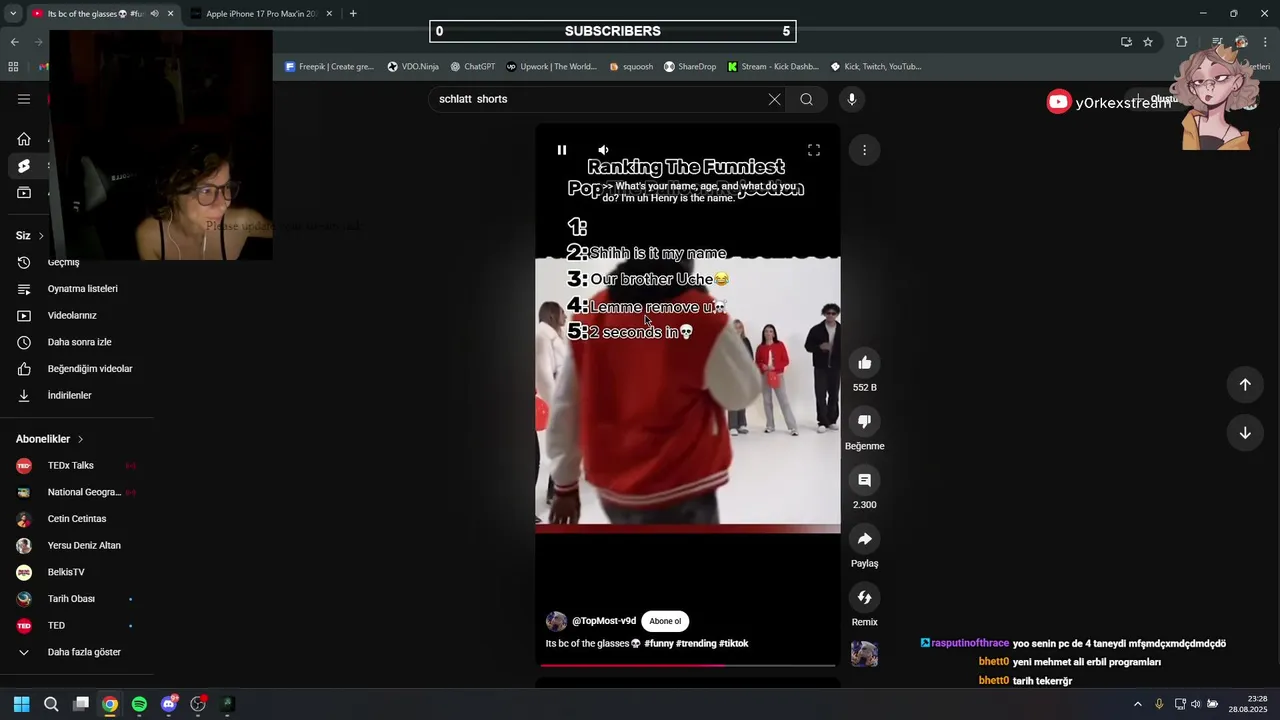
Task: Expand the Abonelikler section
Action: (x=50, y=439)
